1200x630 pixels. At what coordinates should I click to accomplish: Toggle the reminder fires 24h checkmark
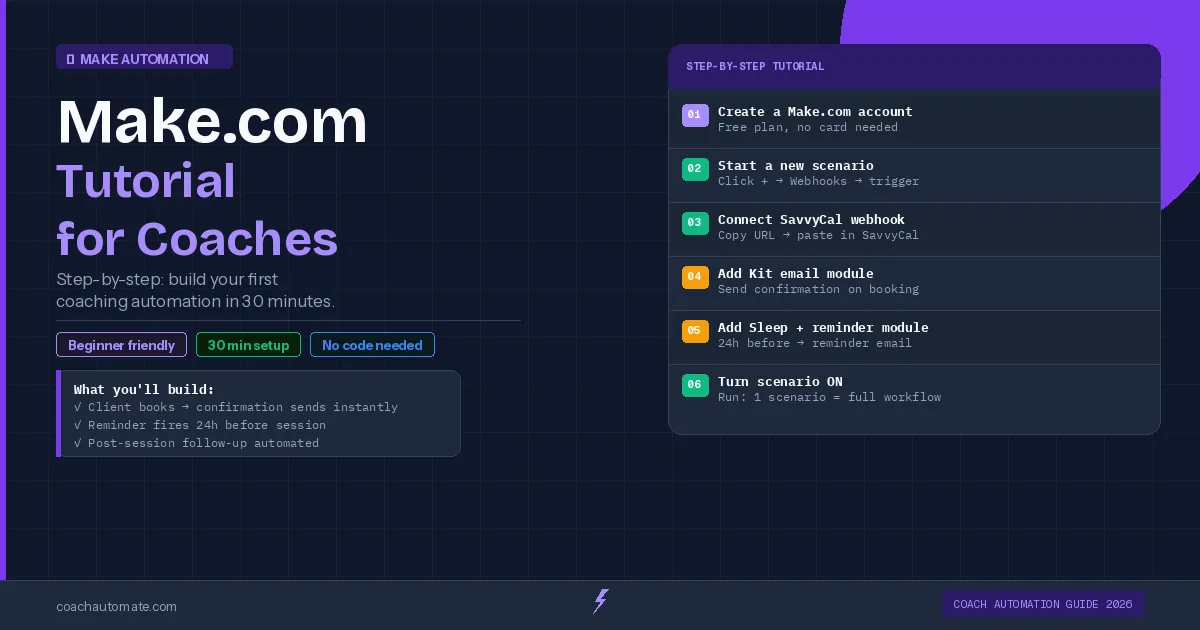coord(78,425)
